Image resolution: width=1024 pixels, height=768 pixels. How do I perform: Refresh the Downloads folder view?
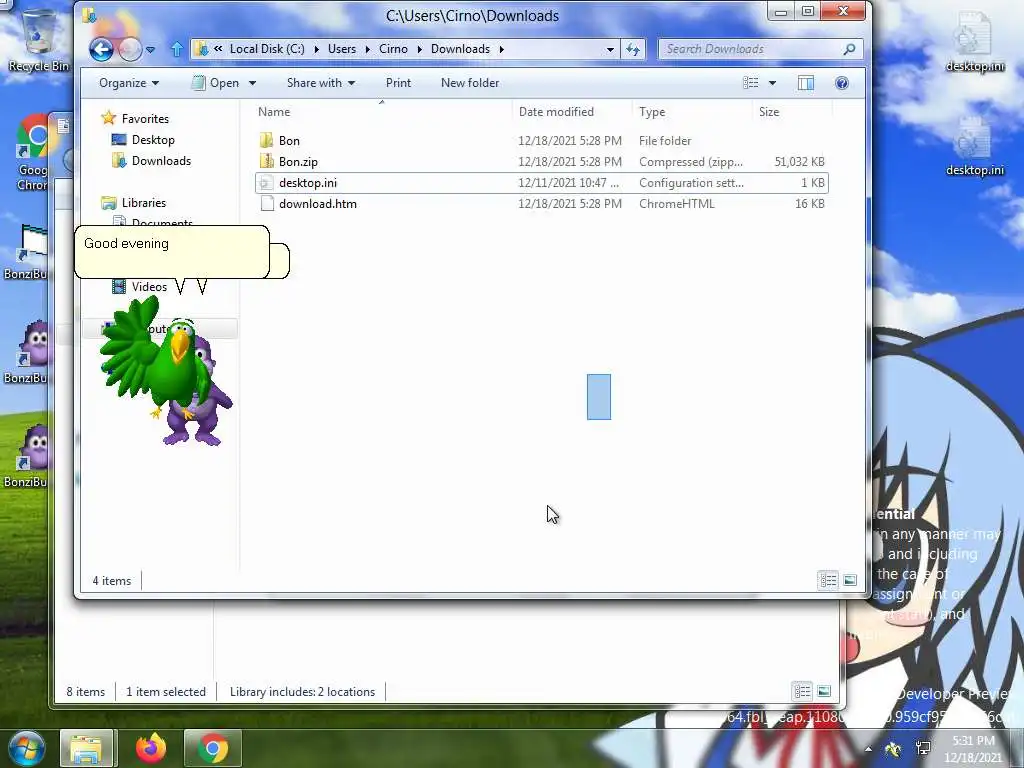point(633,49)
